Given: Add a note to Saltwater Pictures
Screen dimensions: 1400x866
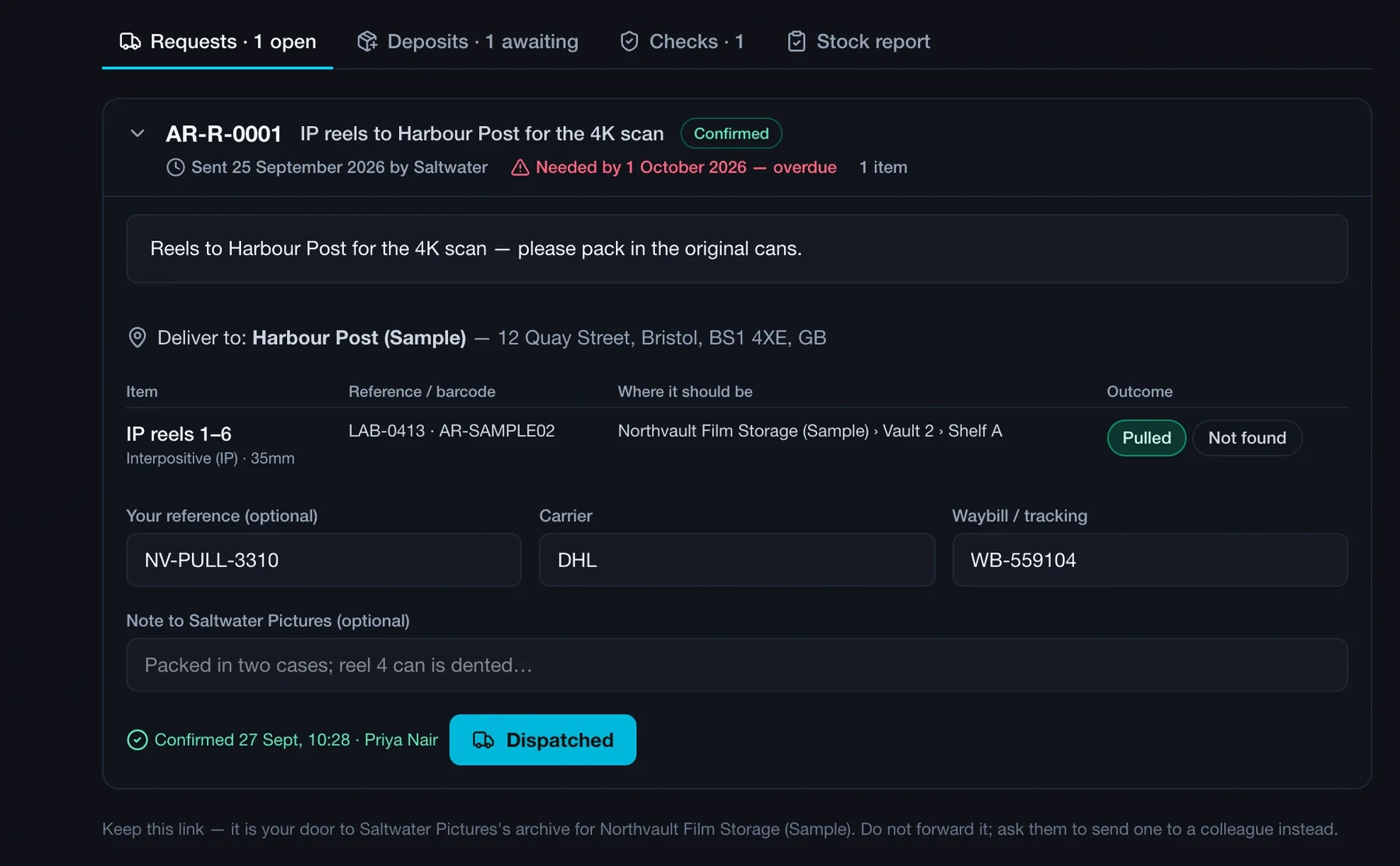Looking at the screenshot, I should pos(737,665).
